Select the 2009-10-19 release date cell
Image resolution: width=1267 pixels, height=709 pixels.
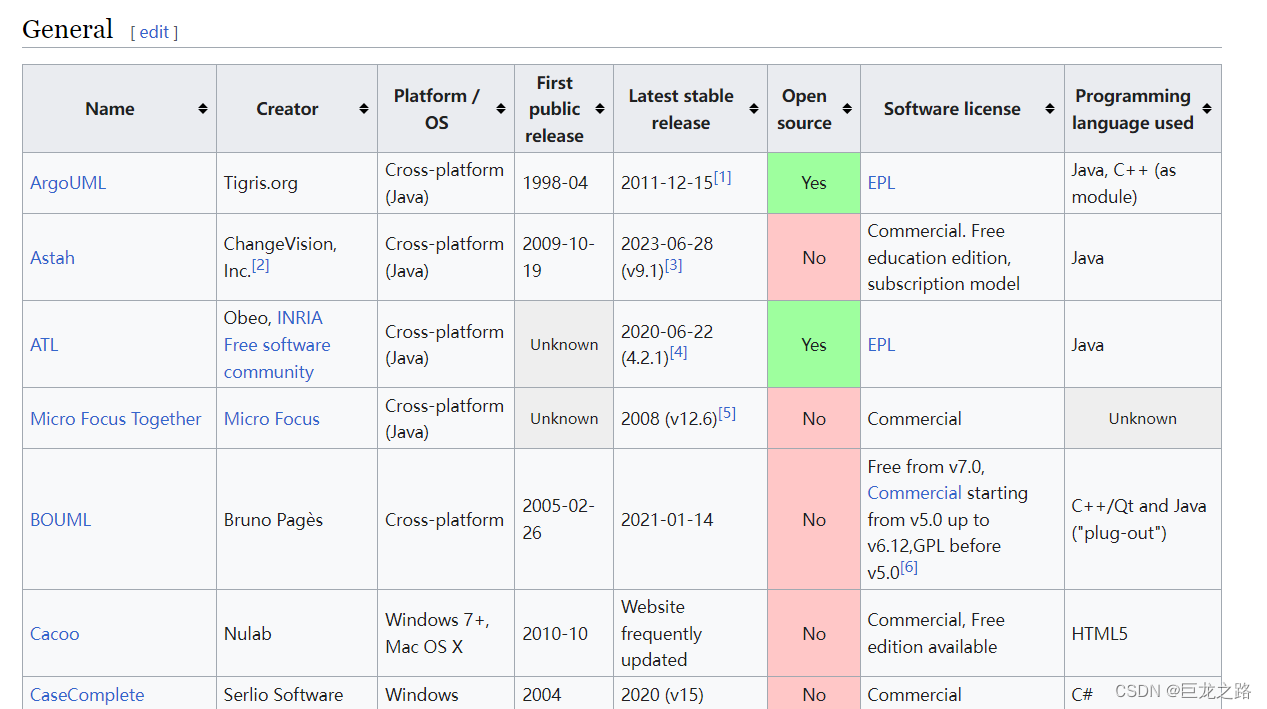coord(564,258)
